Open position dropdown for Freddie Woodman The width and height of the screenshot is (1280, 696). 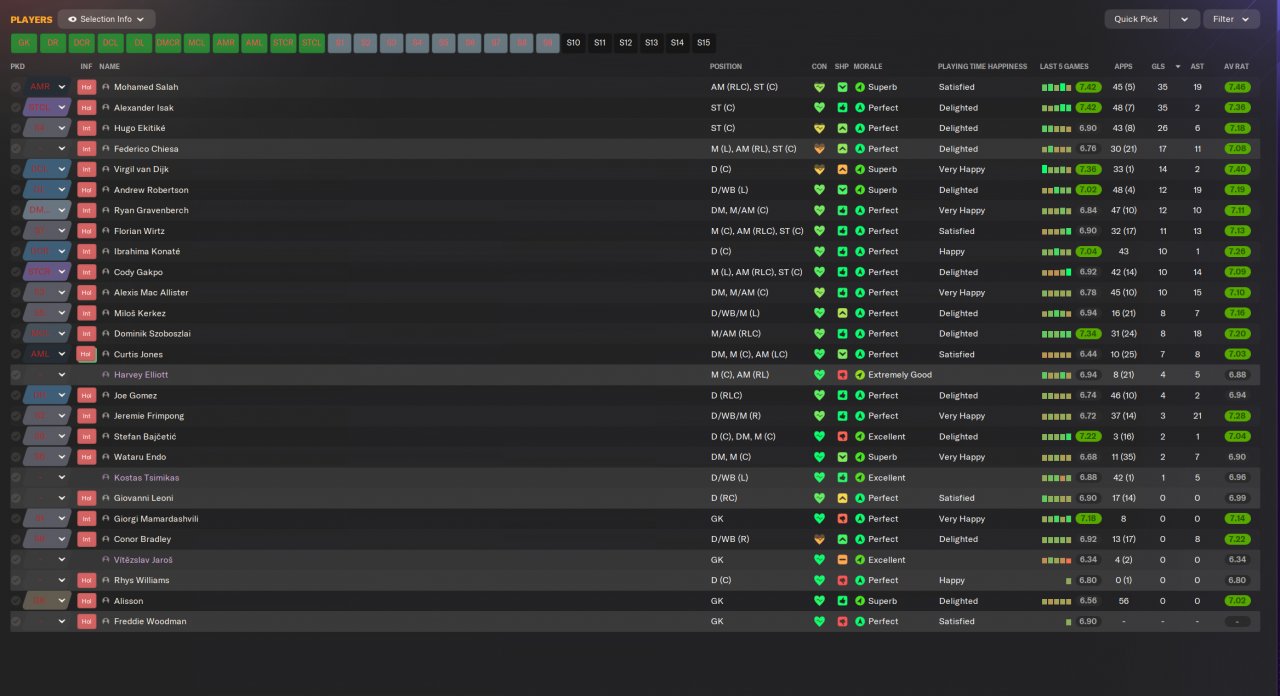(x=47, y=622)
